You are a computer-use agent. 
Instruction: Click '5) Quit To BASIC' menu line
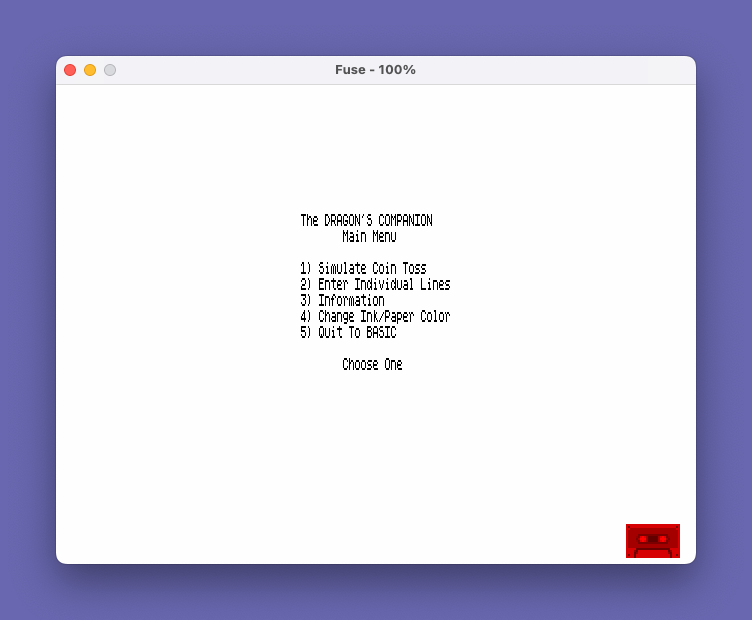(x=348, y=332)
